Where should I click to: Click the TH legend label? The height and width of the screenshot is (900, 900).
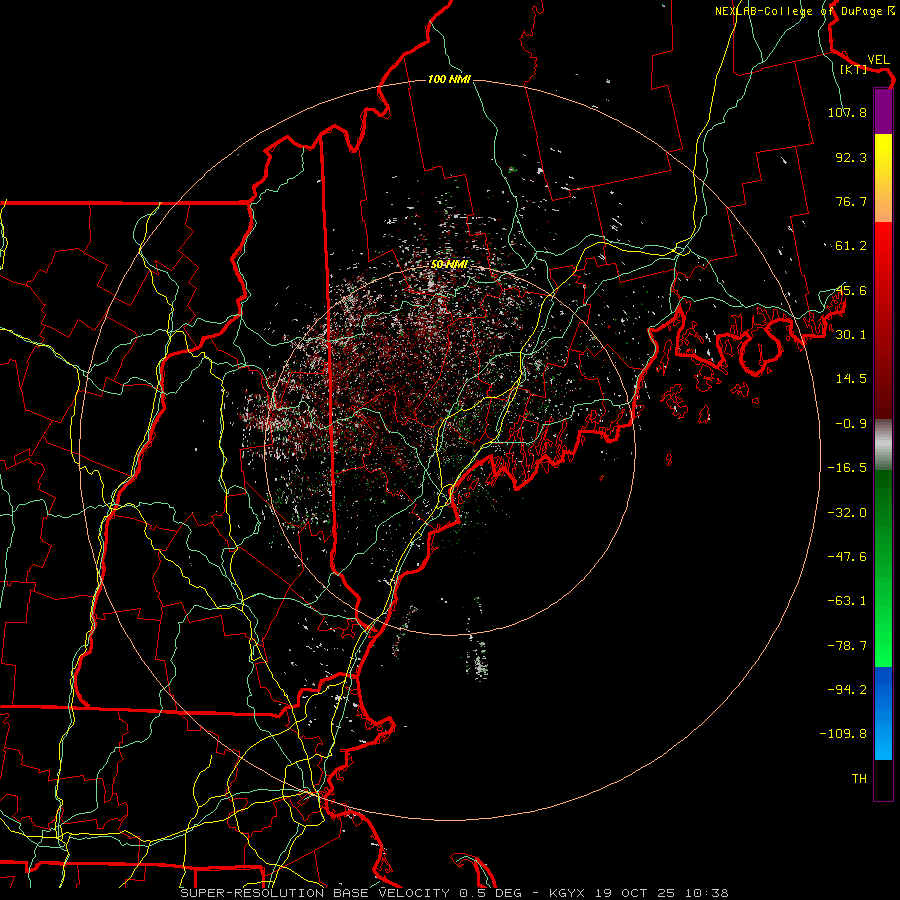(859, 779)
